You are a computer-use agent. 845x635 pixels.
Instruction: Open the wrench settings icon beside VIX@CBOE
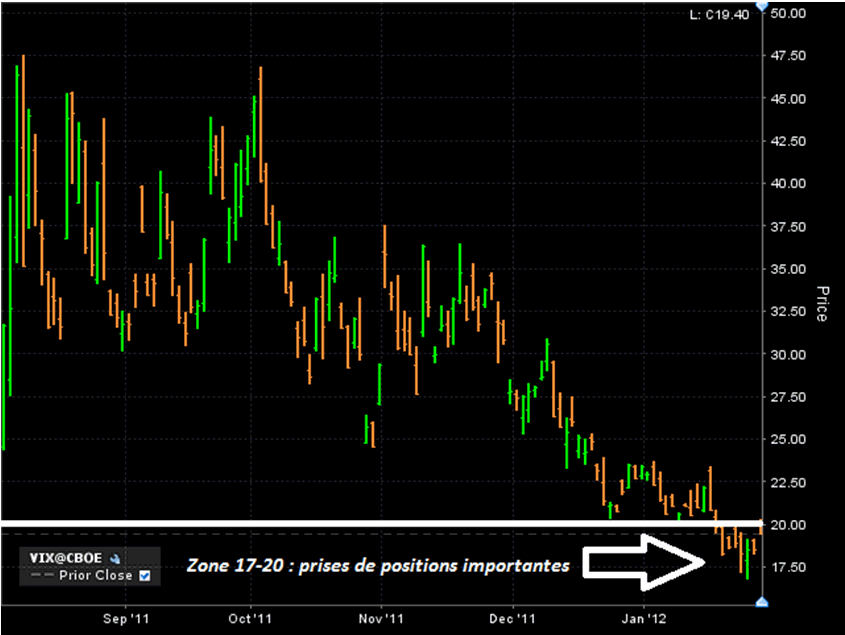115,558
